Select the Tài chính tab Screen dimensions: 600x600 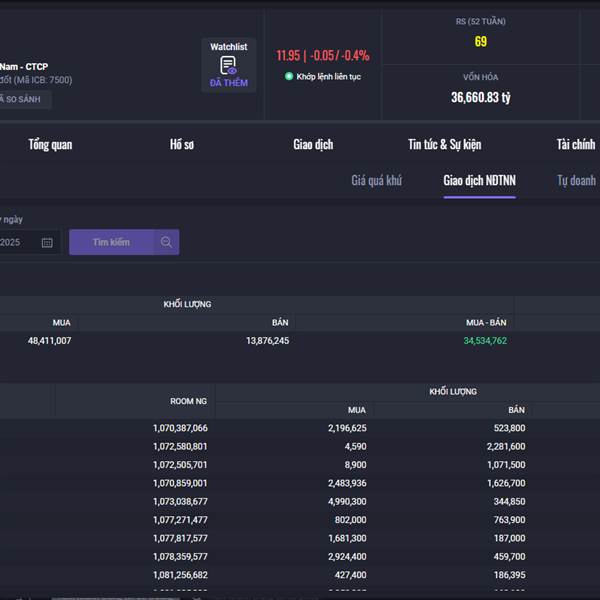coord(576,144)
